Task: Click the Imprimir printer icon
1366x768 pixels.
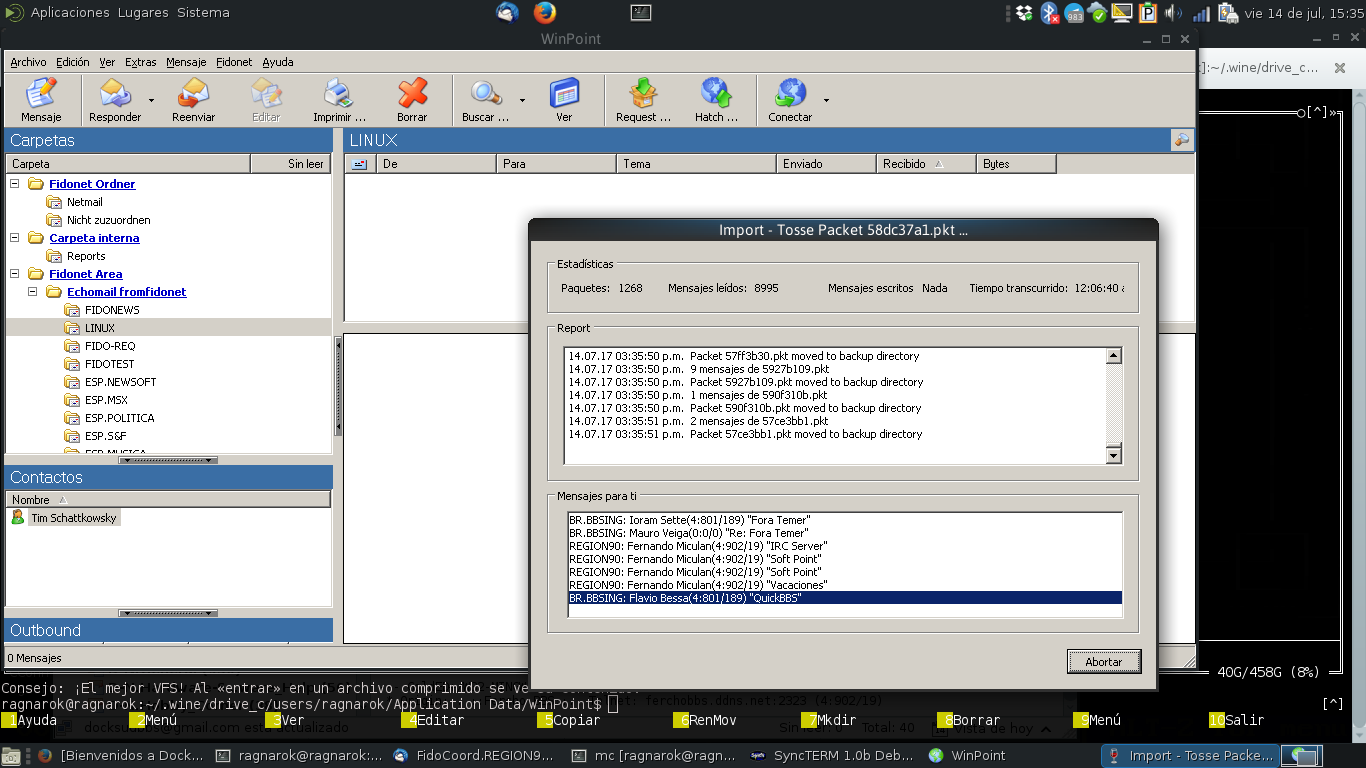Action: coord(338,93)
